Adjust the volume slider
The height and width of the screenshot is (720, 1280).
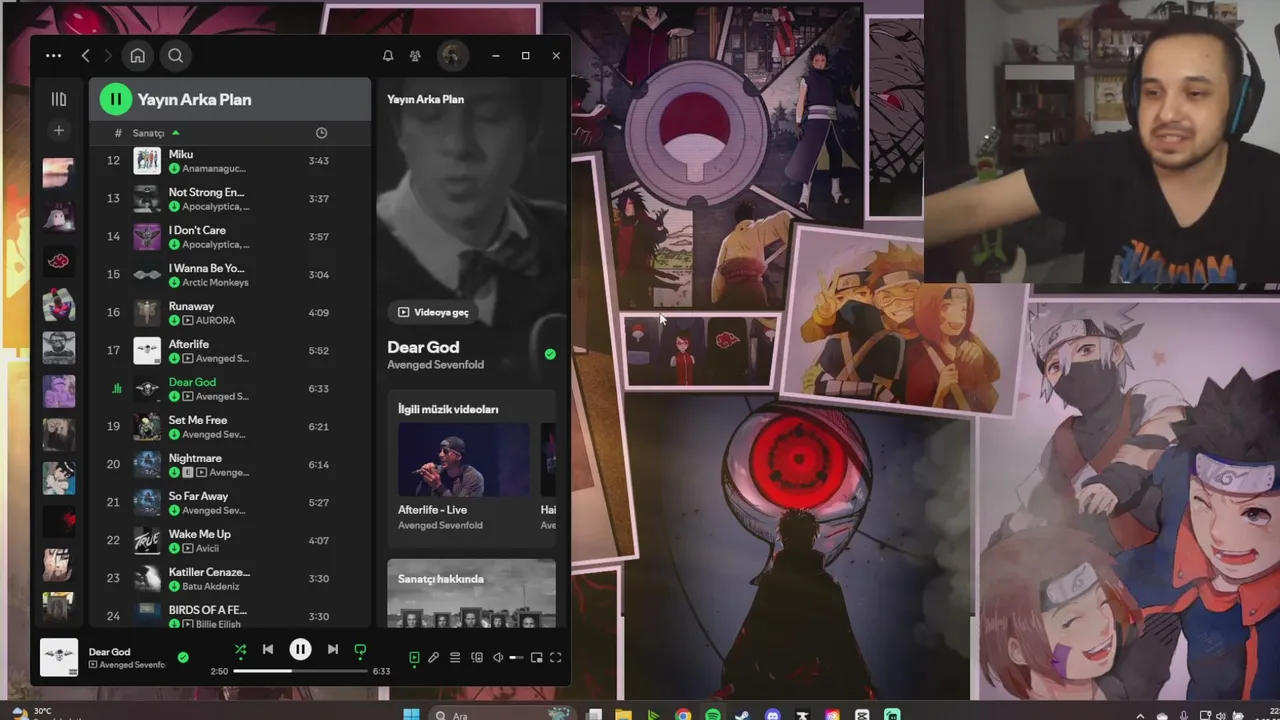click(517, 657)
